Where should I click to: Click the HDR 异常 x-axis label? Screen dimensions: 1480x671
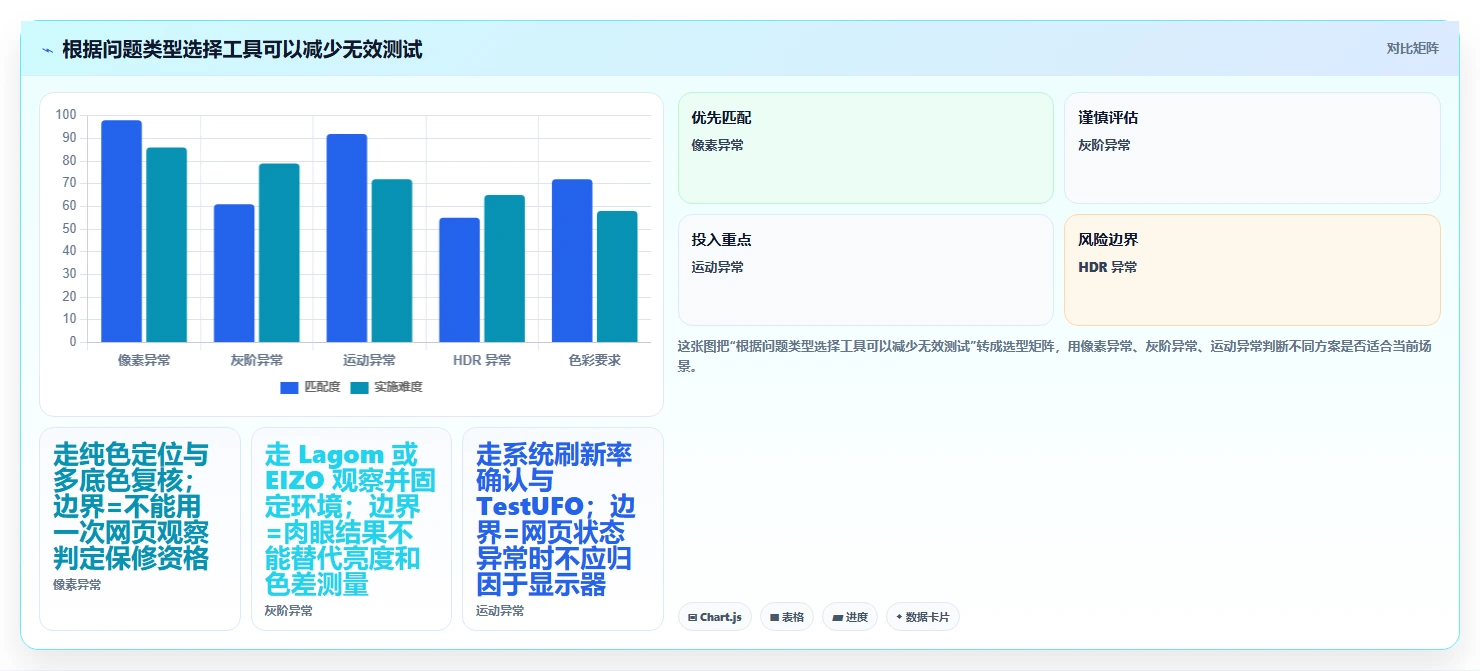482,360
